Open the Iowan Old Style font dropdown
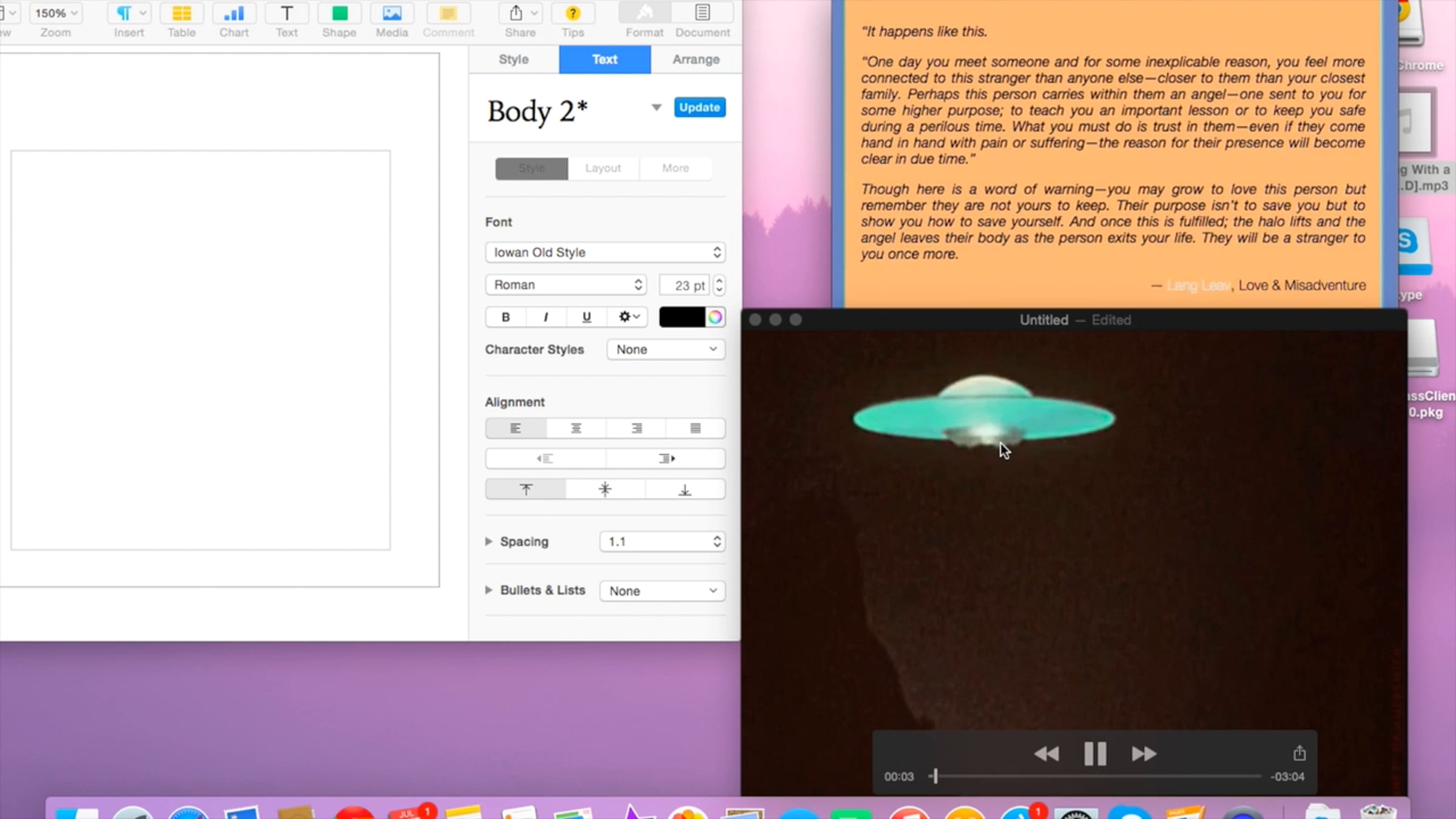The width and height of the screenshot is (1456, 819). [x=605, y=252]
